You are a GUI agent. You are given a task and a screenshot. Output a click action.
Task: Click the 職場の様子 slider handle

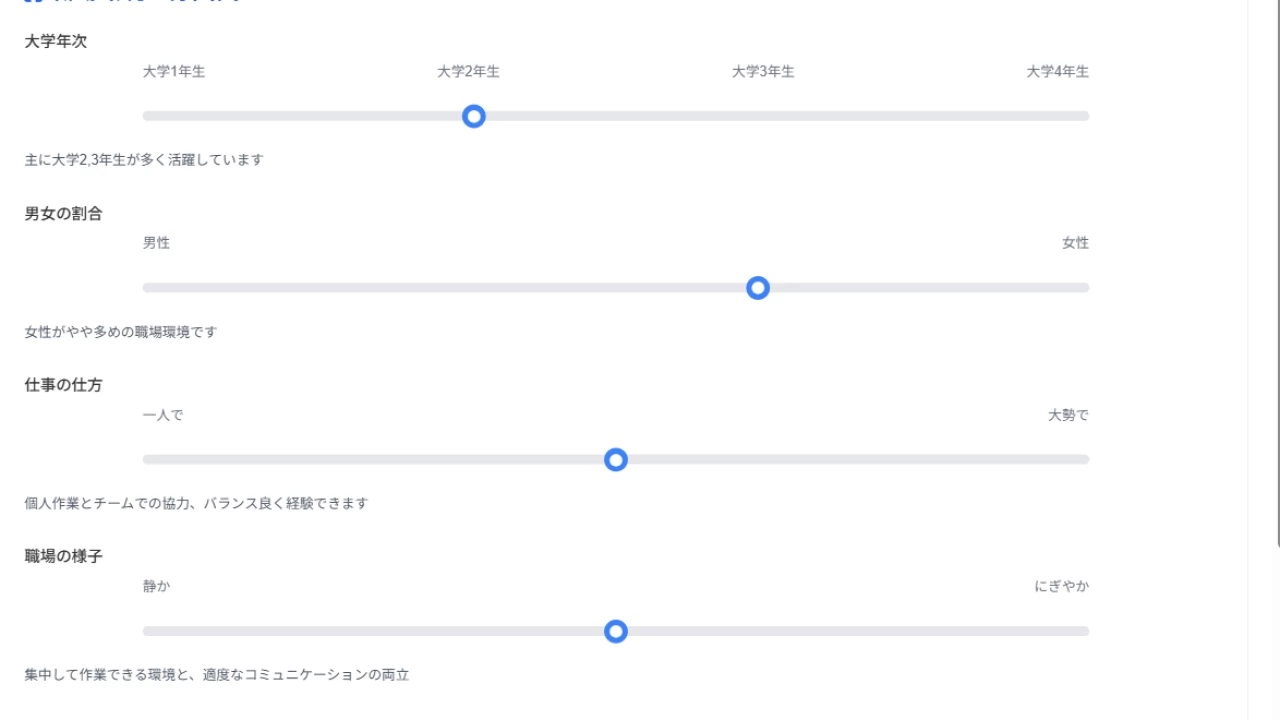click(x=616, y=631)
